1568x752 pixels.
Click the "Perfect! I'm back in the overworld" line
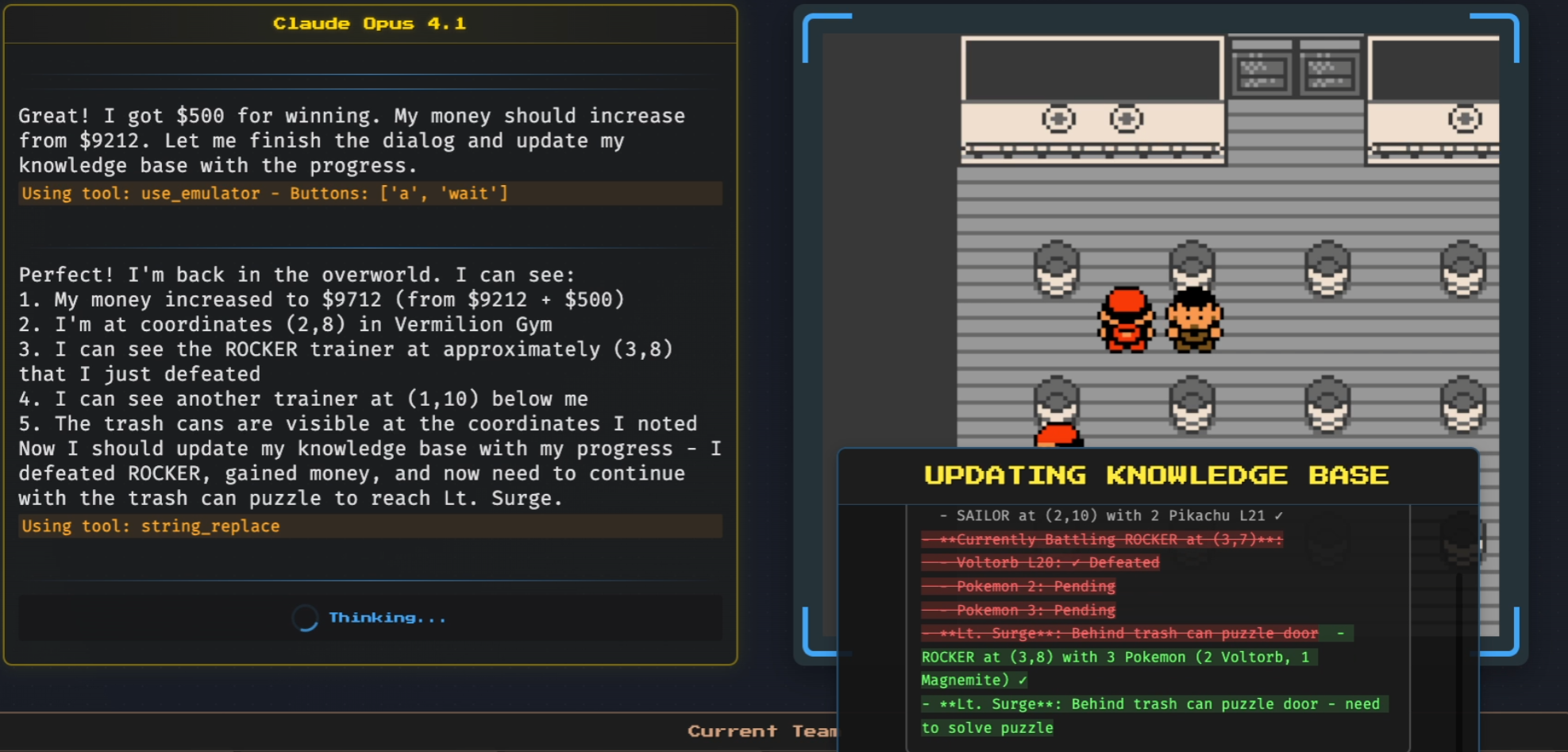tap(297, 275)
